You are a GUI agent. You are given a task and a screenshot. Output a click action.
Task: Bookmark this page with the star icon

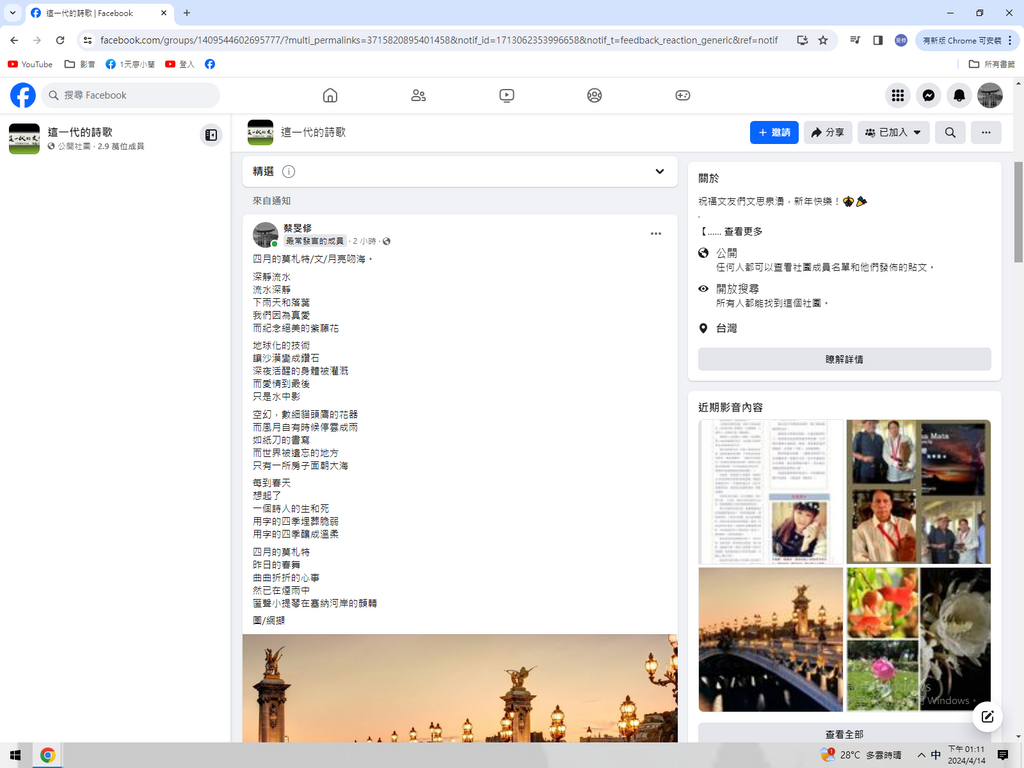tap(823, 40)
